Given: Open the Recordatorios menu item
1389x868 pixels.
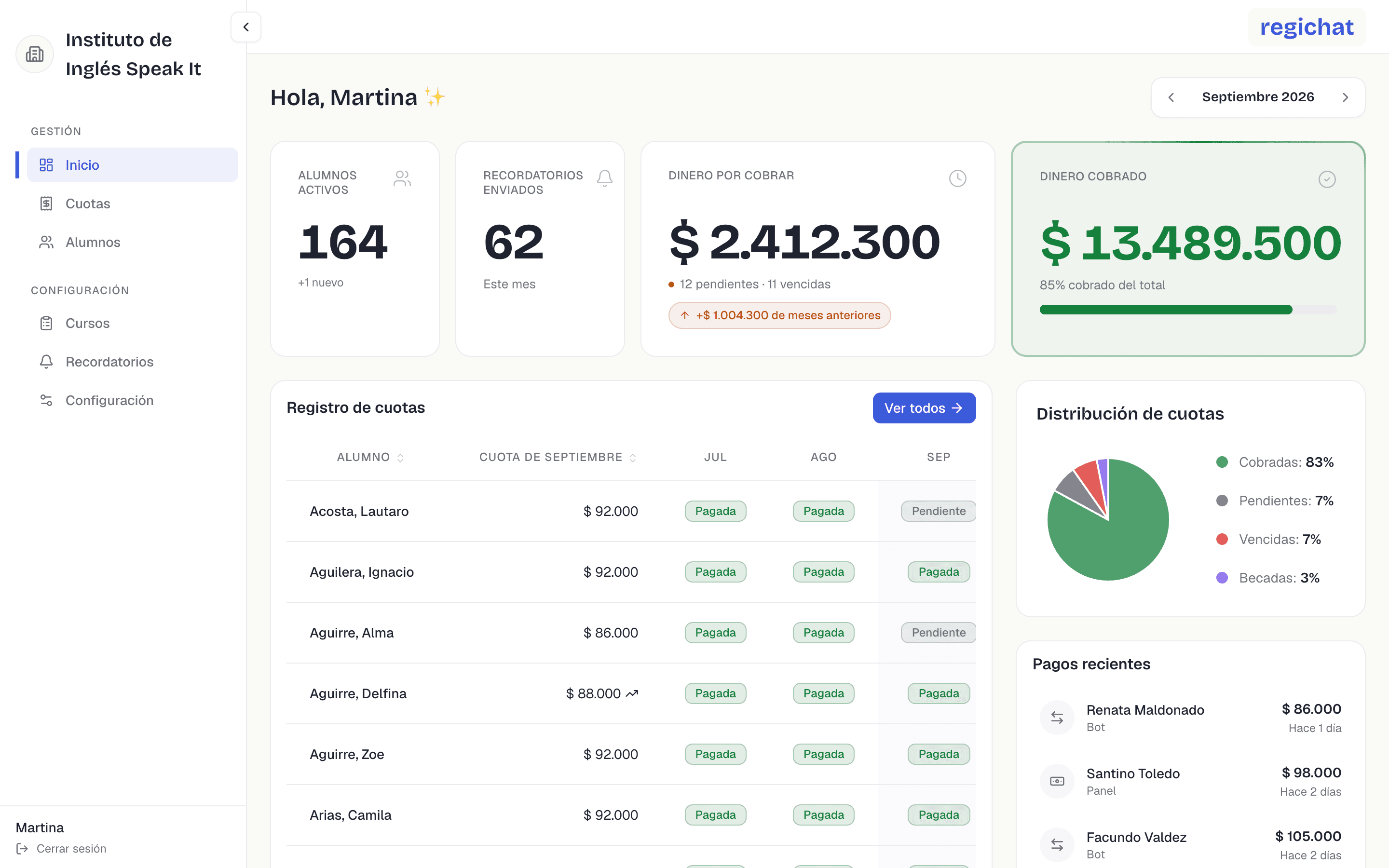Looking at the screenshot, I should 133,362.
